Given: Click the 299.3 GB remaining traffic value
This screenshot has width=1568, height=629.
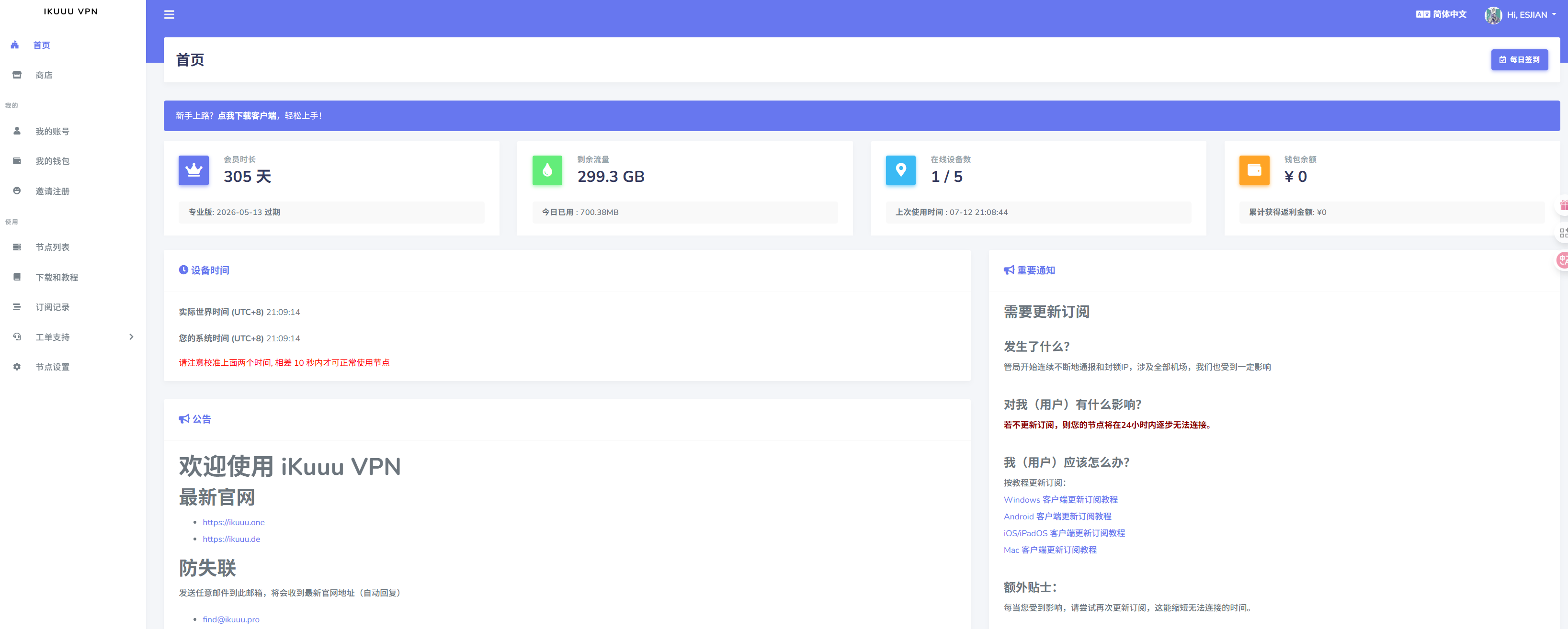Looking at the screenshot, I should [611, 177].
